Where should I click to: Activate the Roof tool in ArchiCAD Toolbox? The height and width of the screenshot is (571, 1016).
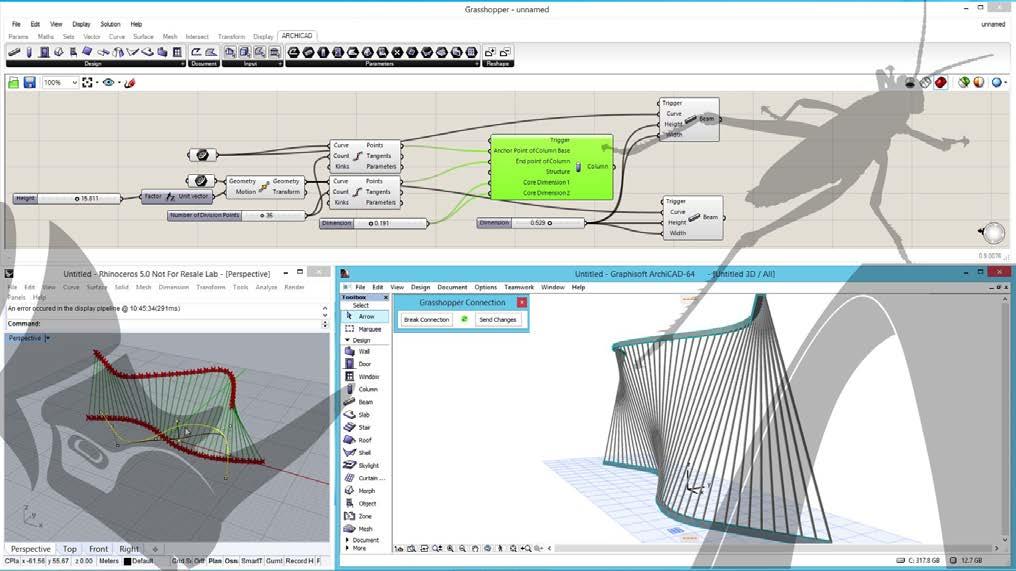click(365, 440)
